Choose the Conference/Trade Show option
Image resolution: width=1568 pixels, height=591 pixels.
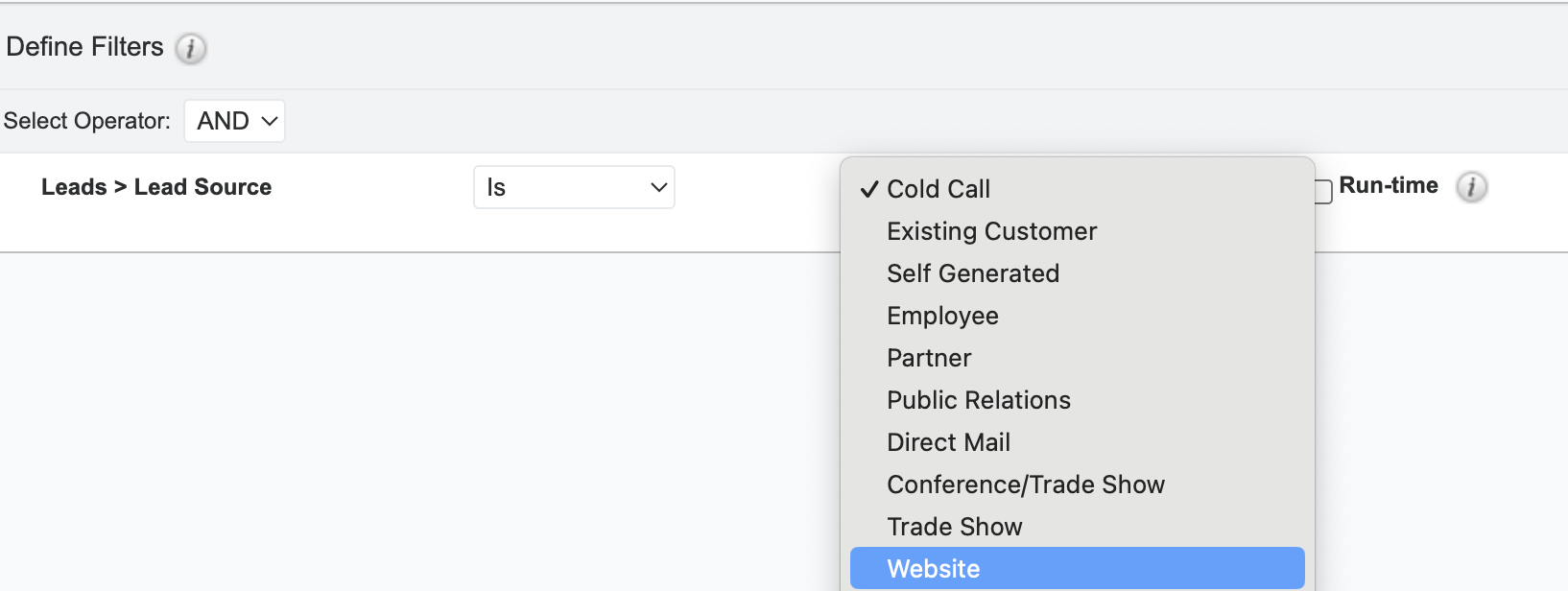tap(1026, 485)
